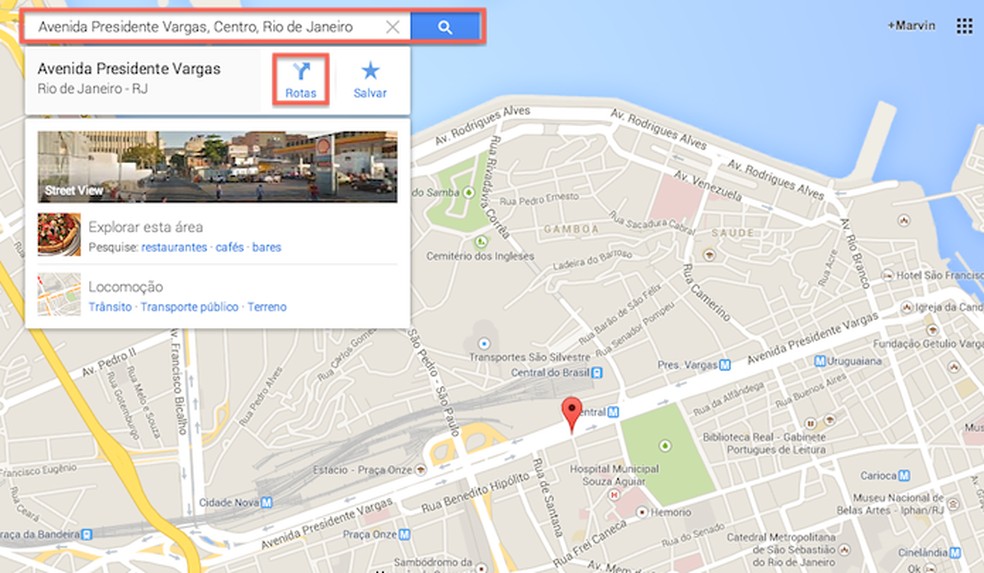Screen dimensions: 984x573
Task: Click the blue search magnifier button
Action: (445, 27)
